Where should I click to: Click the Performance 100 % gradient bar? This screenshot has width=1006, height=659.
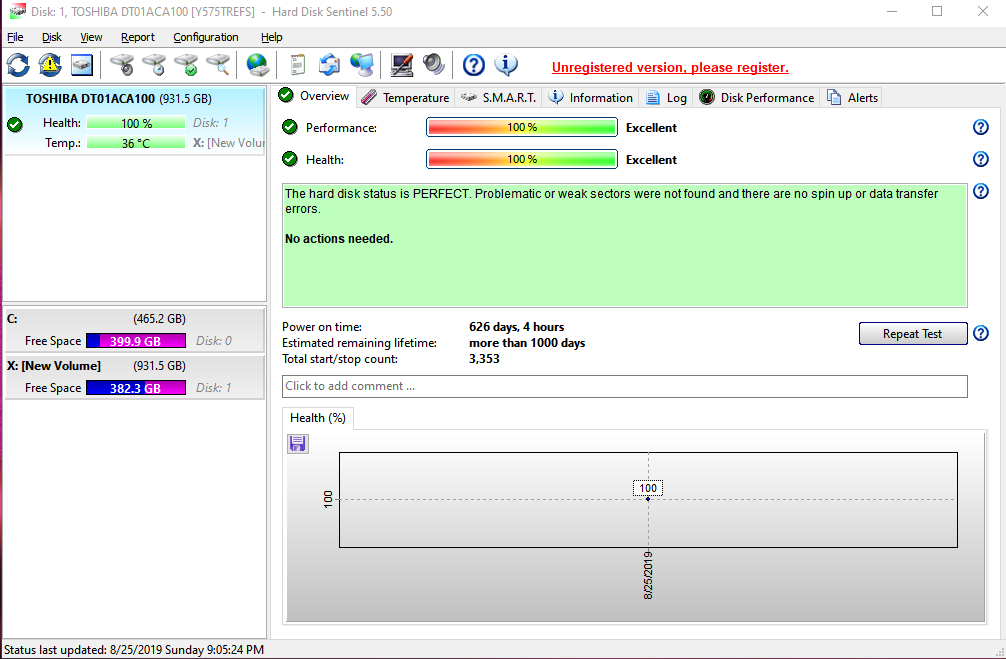tap(522, 127)
